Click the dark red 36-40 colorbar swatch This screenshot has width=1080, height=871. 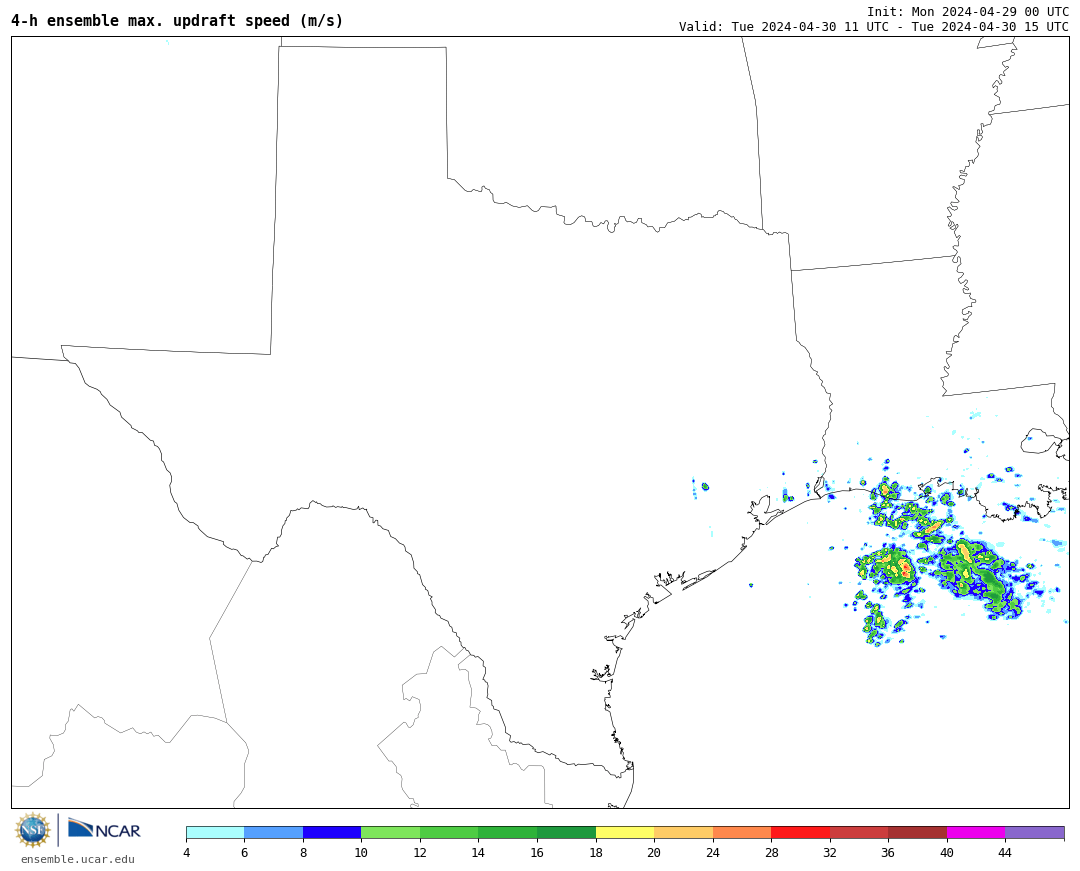pos(917,832)
